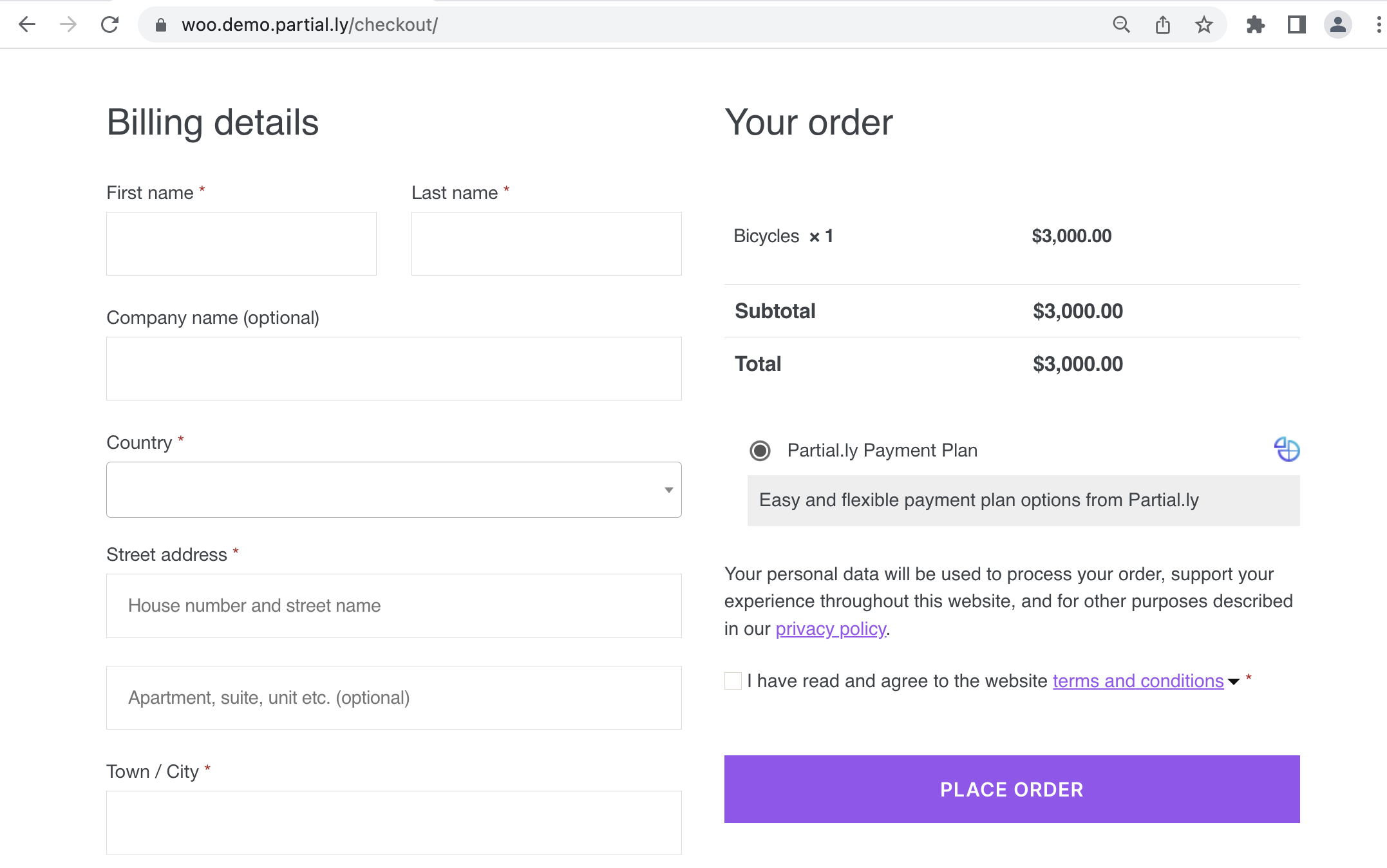Click the Street address house number field
This screenshot has width=1387, height=868.
pos(394,605)
